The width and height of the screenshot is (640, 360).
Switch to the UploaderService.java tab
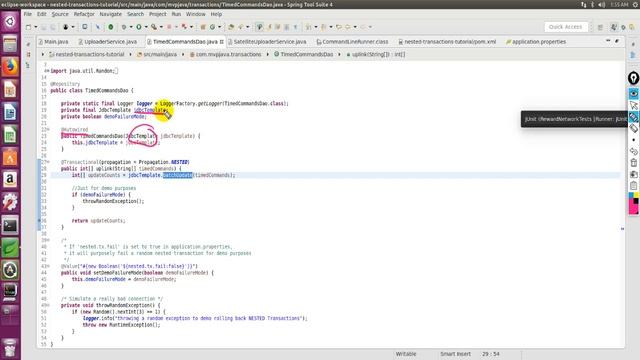(x=108, y=42)
